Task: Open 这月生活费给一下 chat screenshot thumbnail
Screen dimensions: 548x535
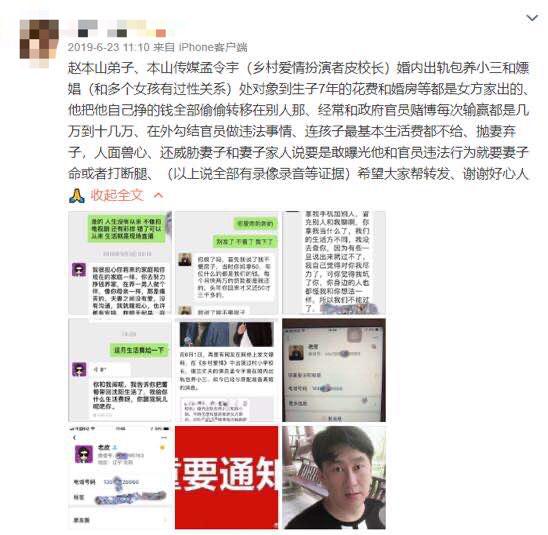Action: click(120, 370)
